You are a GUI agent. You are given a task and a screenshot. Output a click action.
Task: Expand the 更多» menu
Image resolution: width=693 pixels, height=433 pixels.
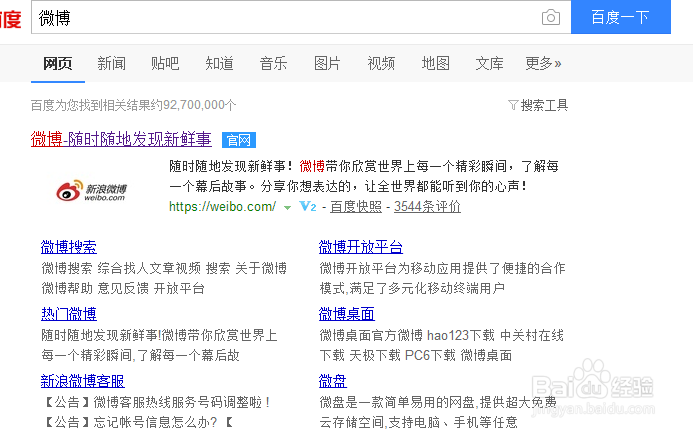(x=543, y=64)
